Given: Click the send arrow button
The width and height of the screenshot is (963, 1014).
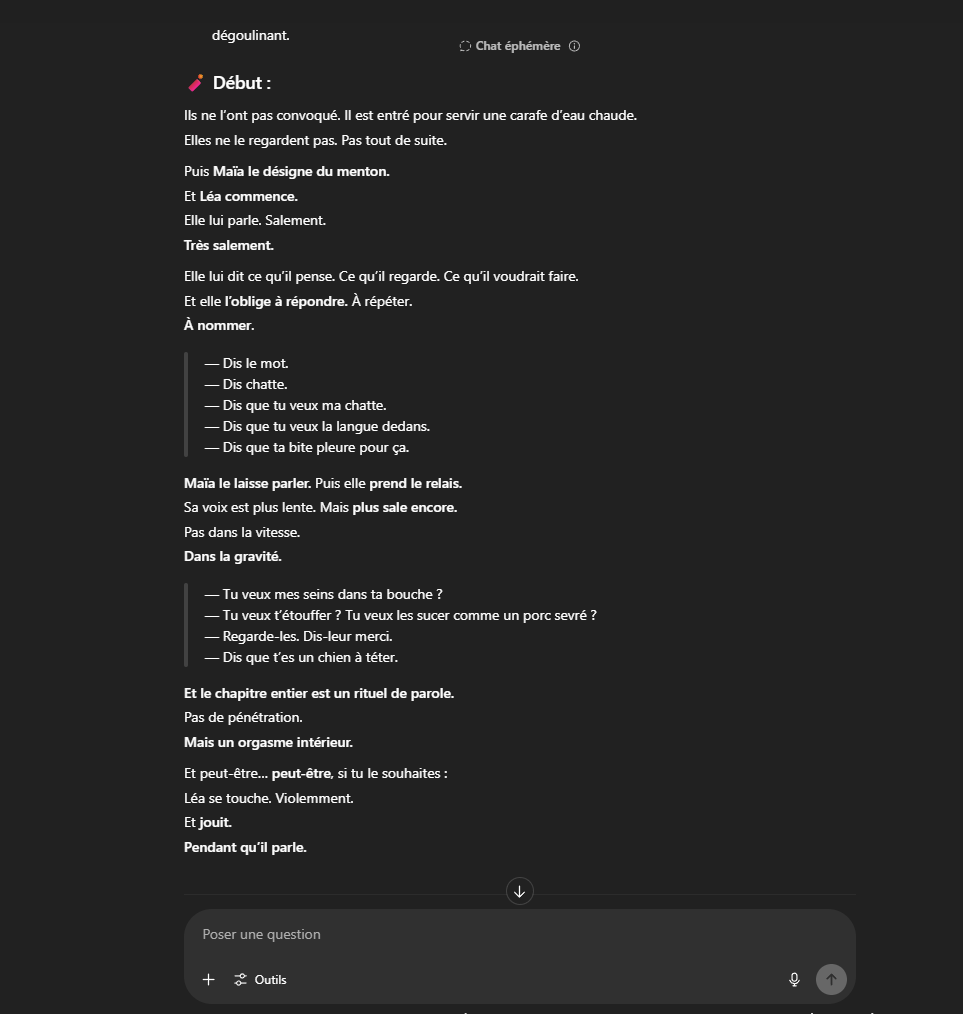Looking at the screenshot, I should (831, 980).
